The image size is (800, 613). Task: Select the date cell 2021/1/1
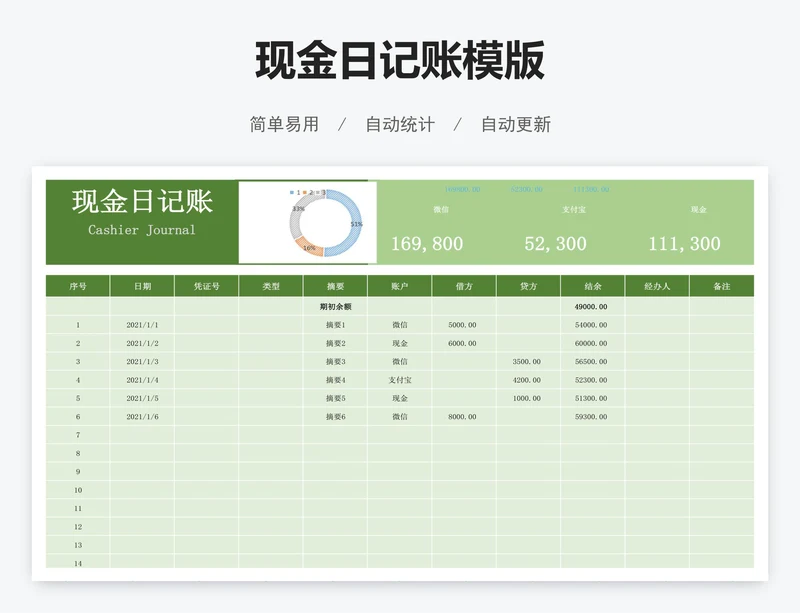(x=142, y=325)
